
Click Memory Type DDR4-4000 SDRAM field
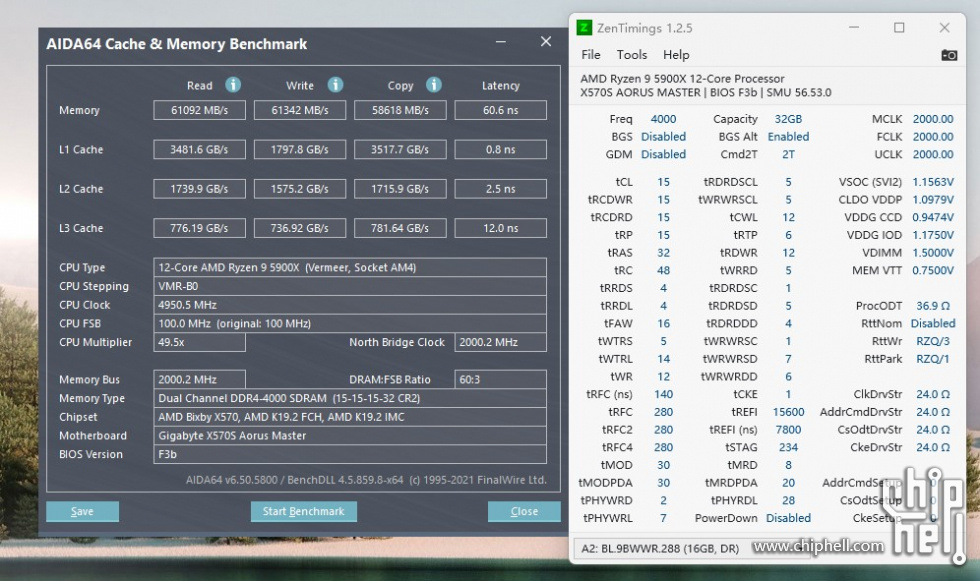click(x=350, y=398)
